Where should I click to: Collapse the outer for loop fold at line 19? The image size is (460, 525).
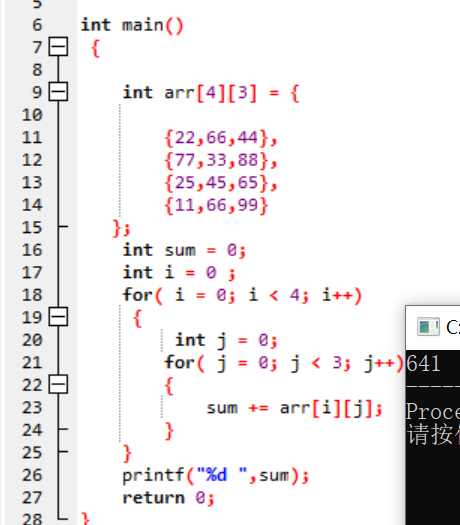coord(58,316)
